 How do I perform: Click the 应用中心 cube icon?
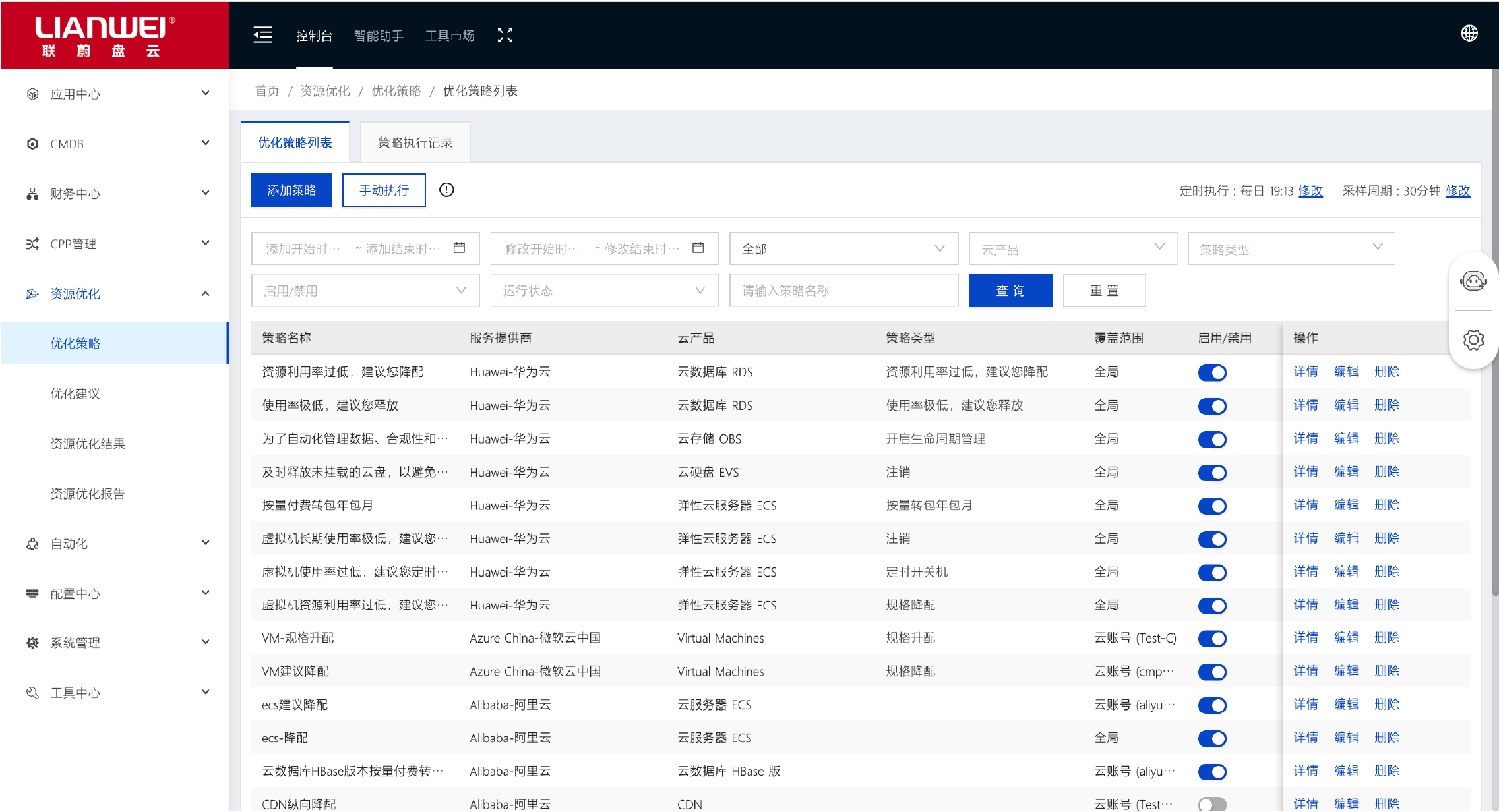32,94
